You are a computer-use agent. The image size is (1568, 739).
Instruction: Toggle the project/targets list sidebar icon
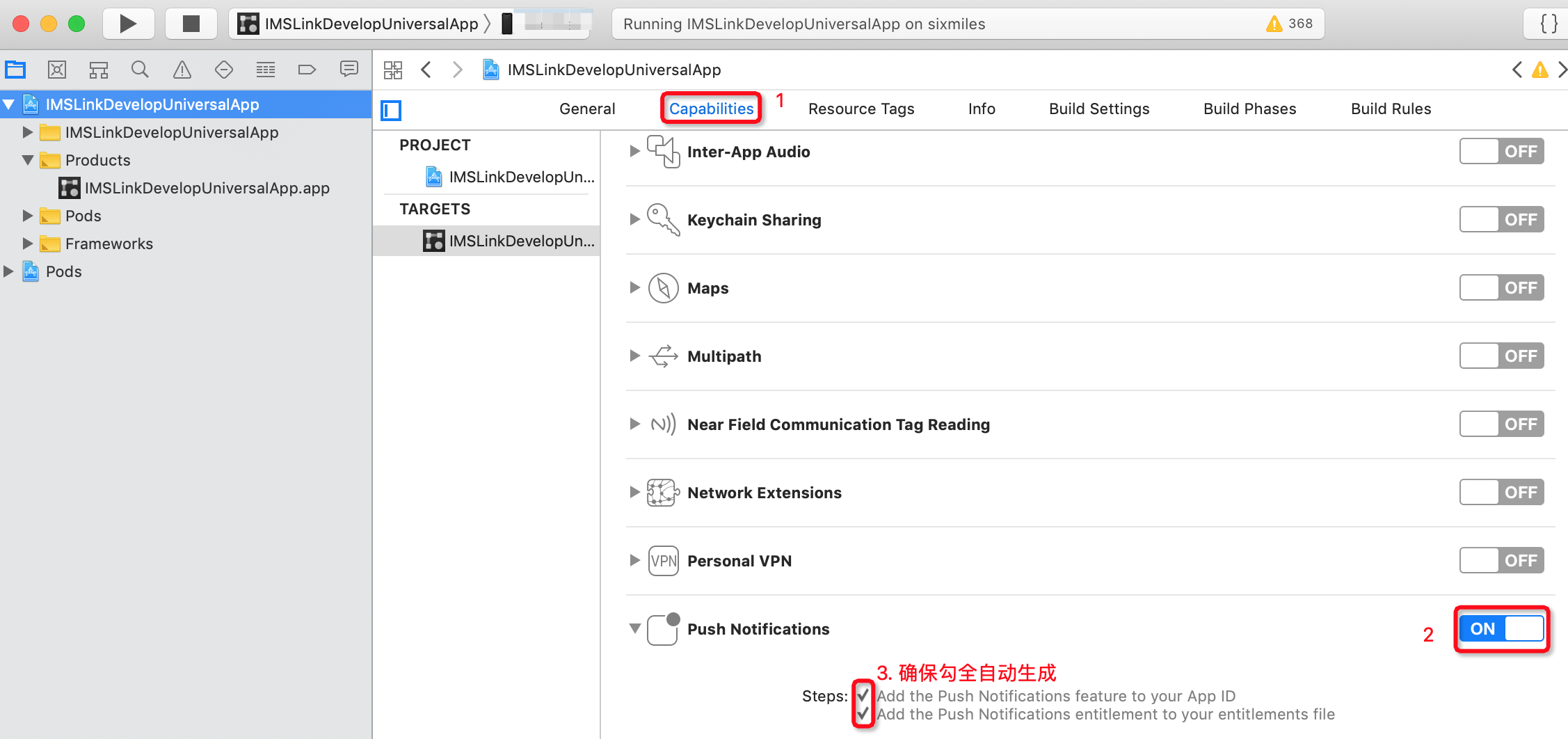coord(392,110)
